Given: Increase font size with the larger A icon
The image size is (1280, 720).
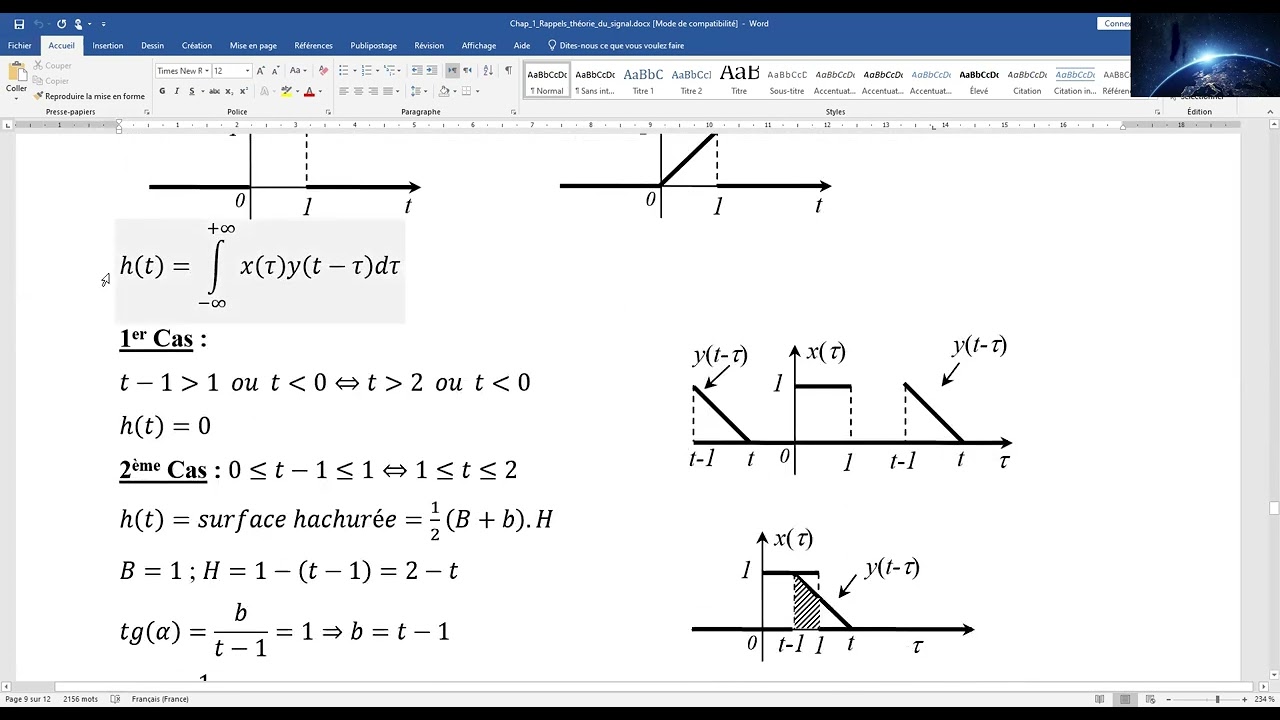Looking at the screenshot, I should coord(261,71).
